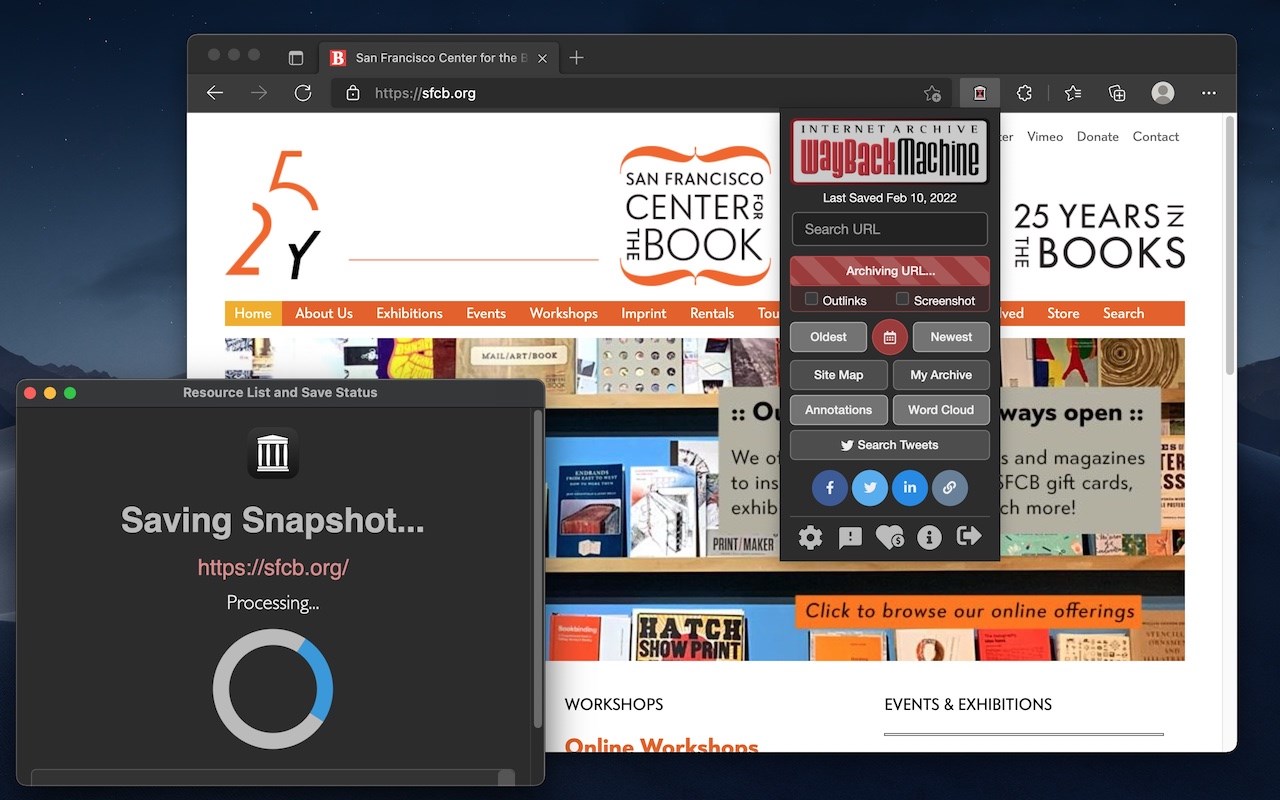
Task: Share to Twitter from Wayback popup
Action: click(870, 488)
